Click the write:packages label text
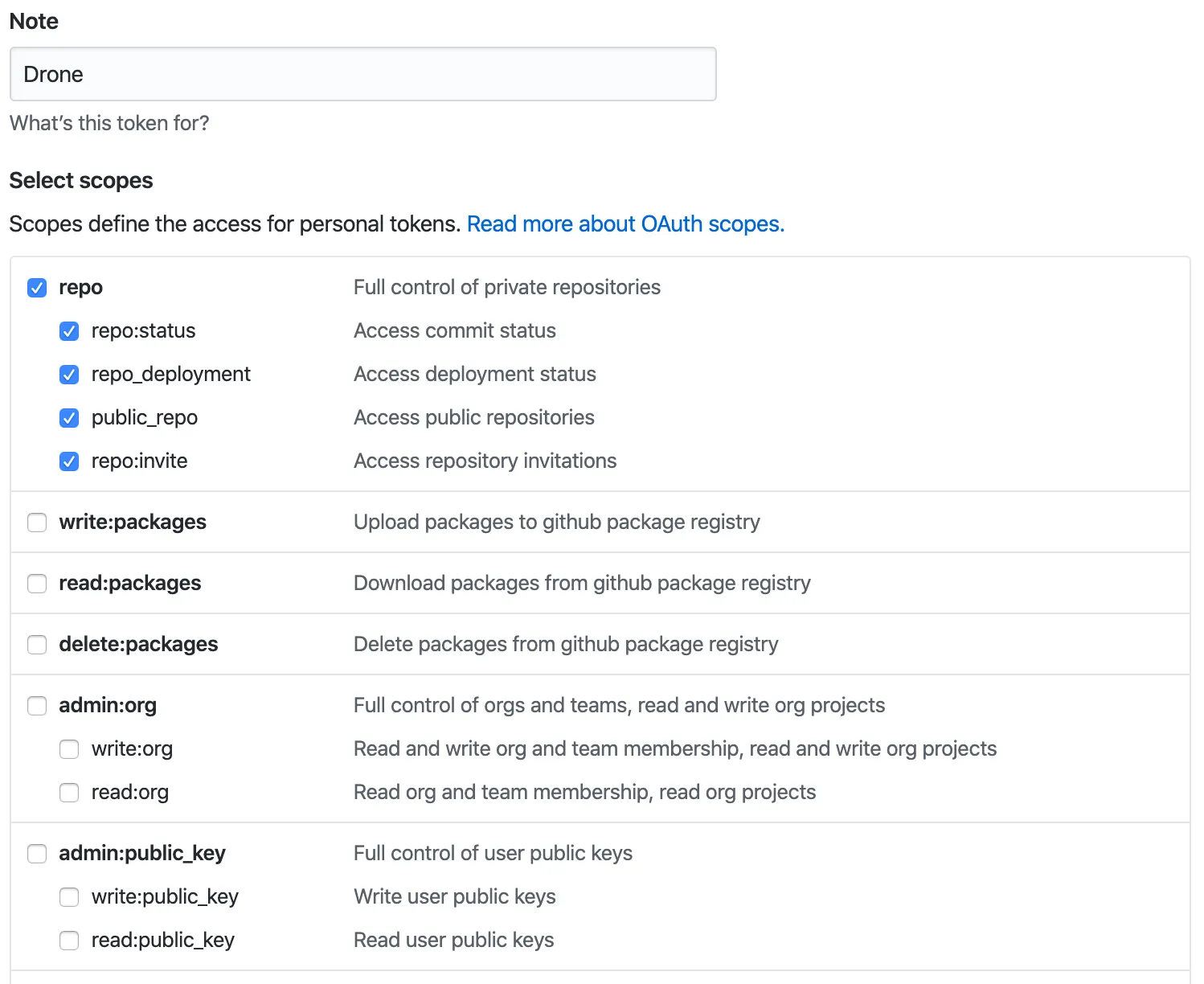Viewport: 1204px width, 984px height. [133, 522]
